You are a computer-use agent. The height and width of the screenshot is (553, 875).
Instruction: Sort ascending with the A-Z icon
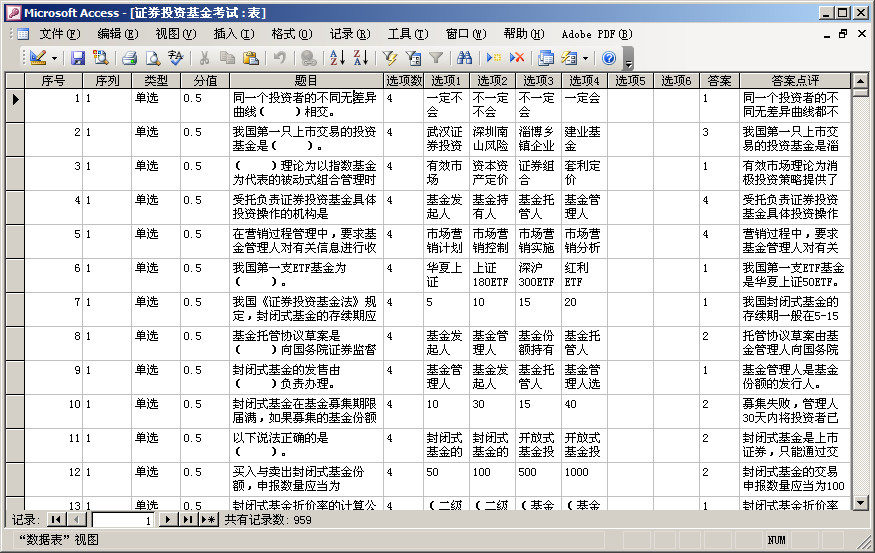(x=337, y=57)
